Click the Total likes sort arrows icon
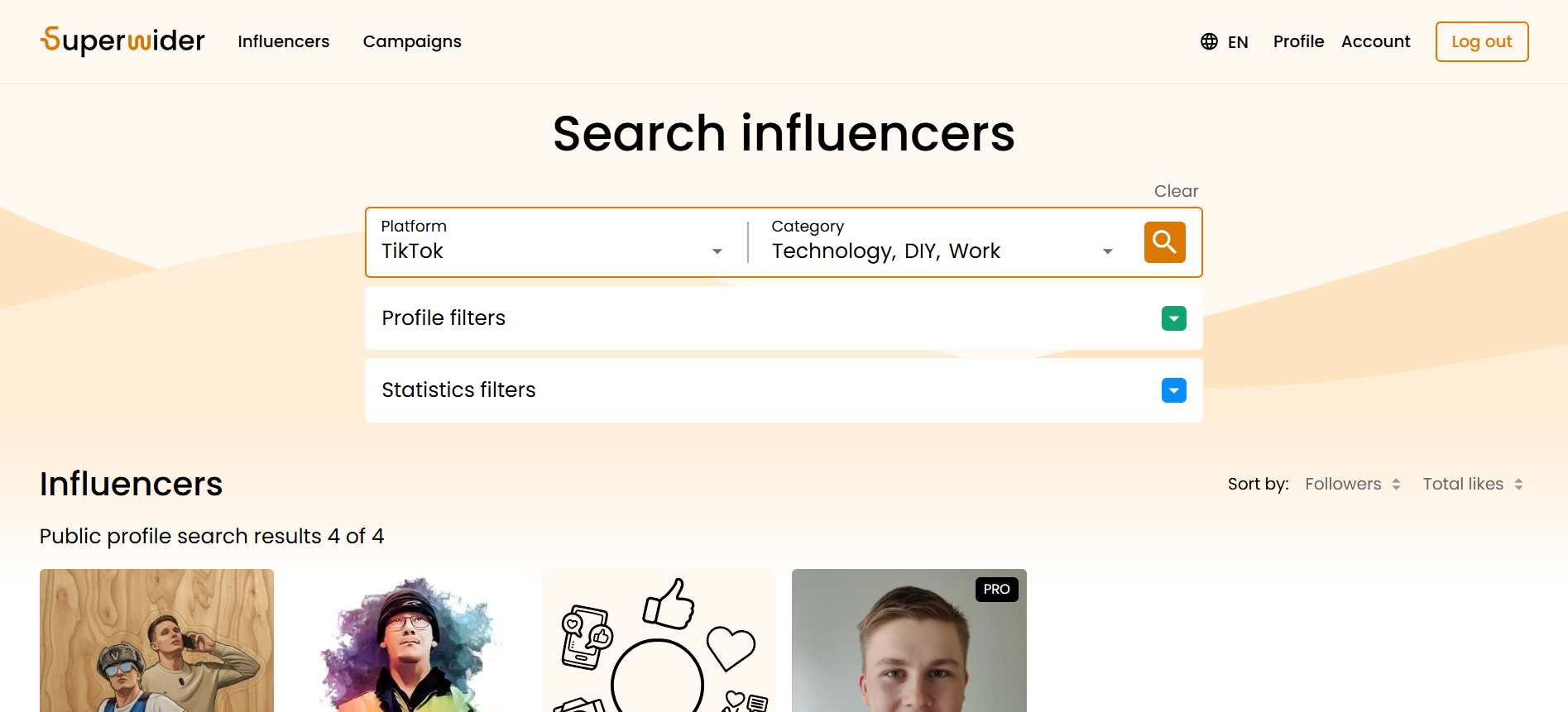 1518,485
